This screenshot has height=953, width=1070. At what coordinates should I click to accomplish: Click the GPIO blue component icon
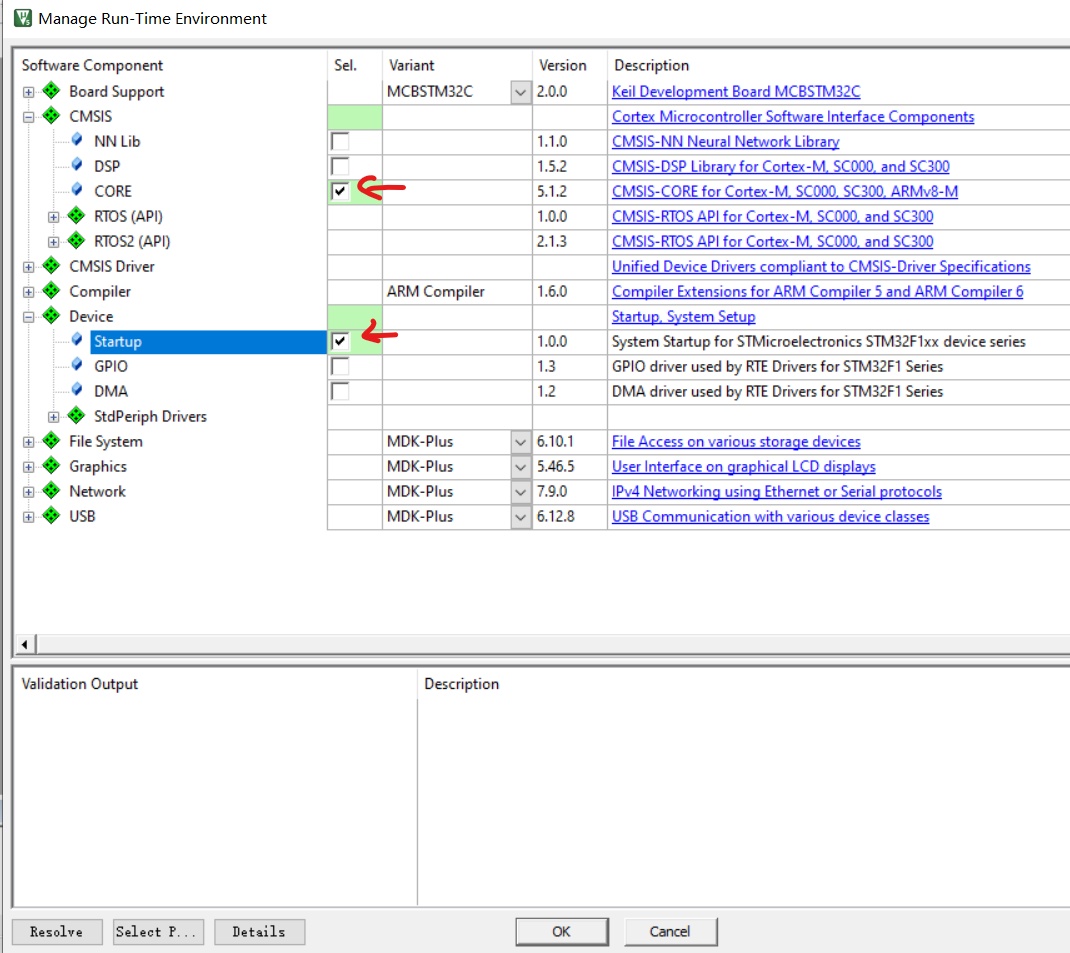click(x=77, y=365)
